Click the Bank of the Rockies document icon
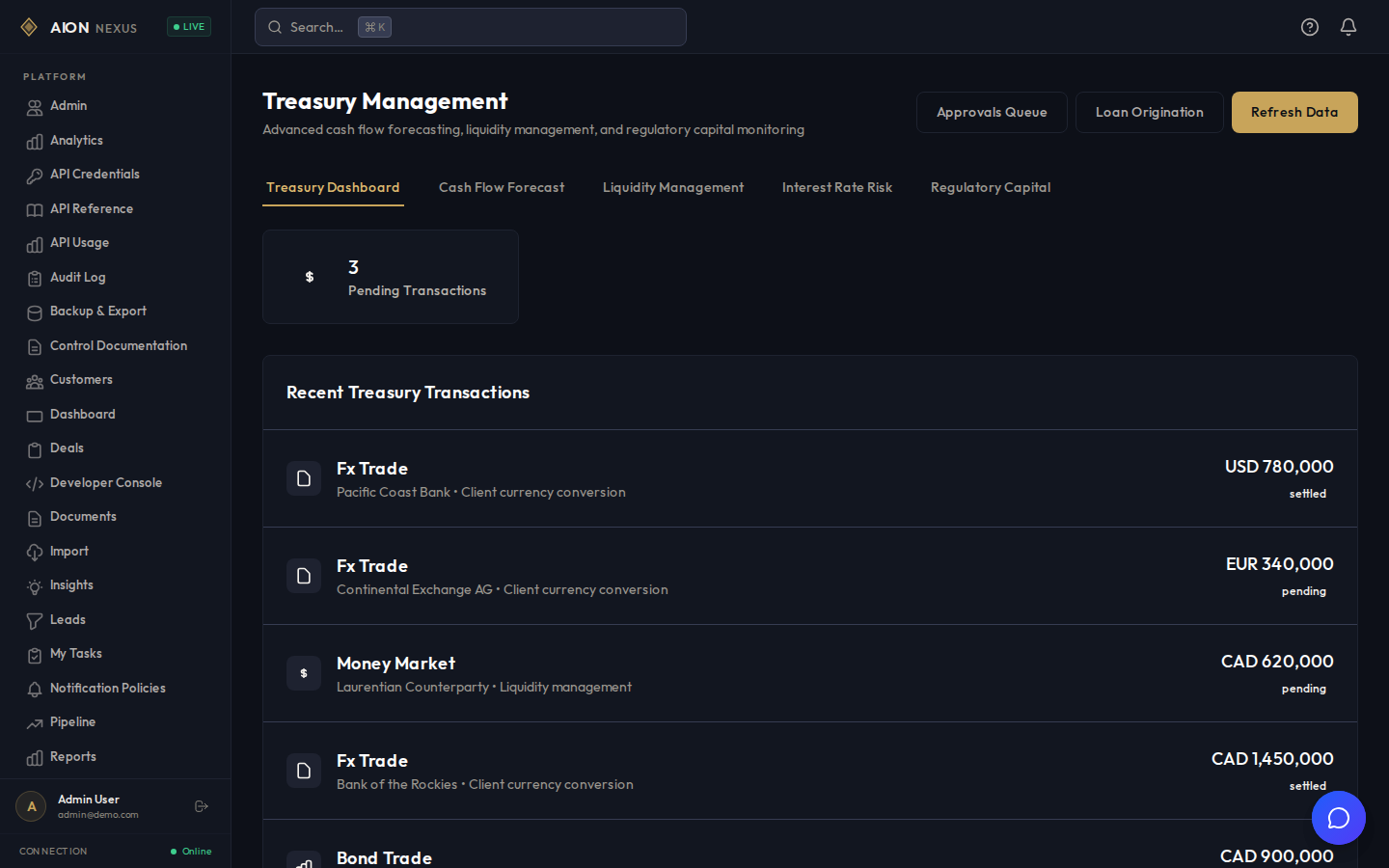Viewport: 1389px width, 868px height. tap(304, 771)
